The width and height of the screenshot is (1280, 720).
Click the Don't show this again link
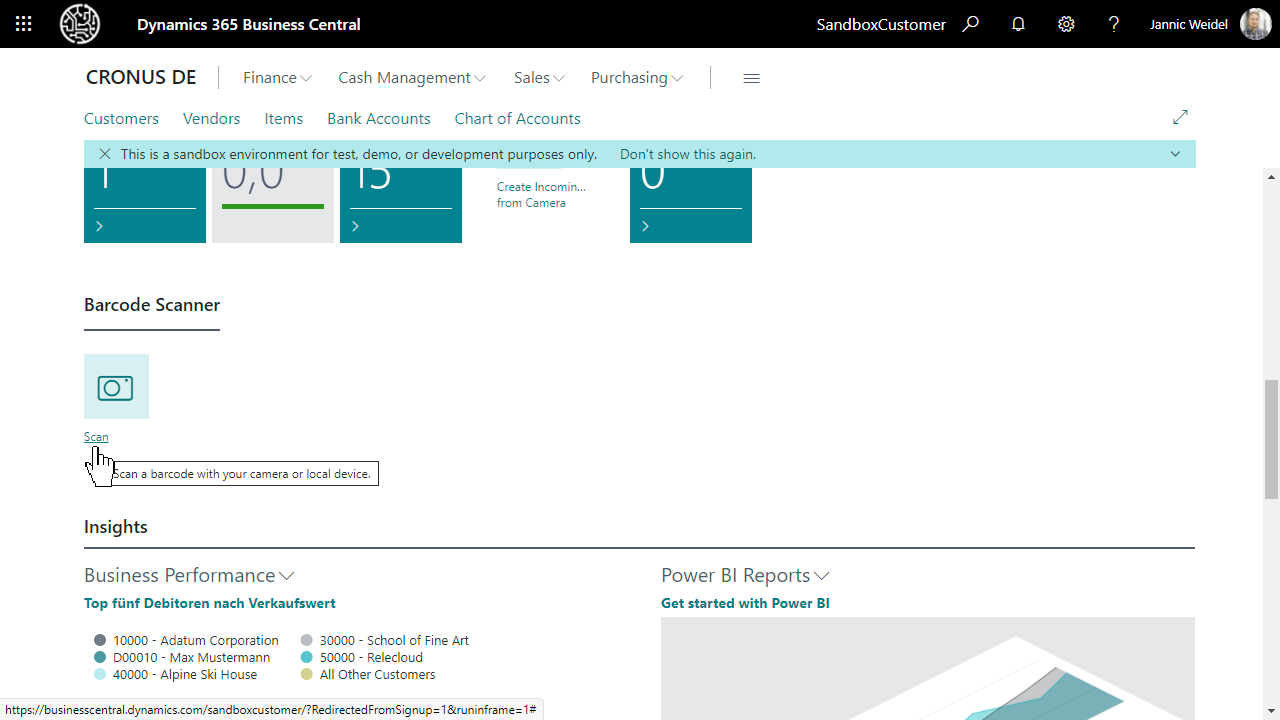(x=687, y=154)
